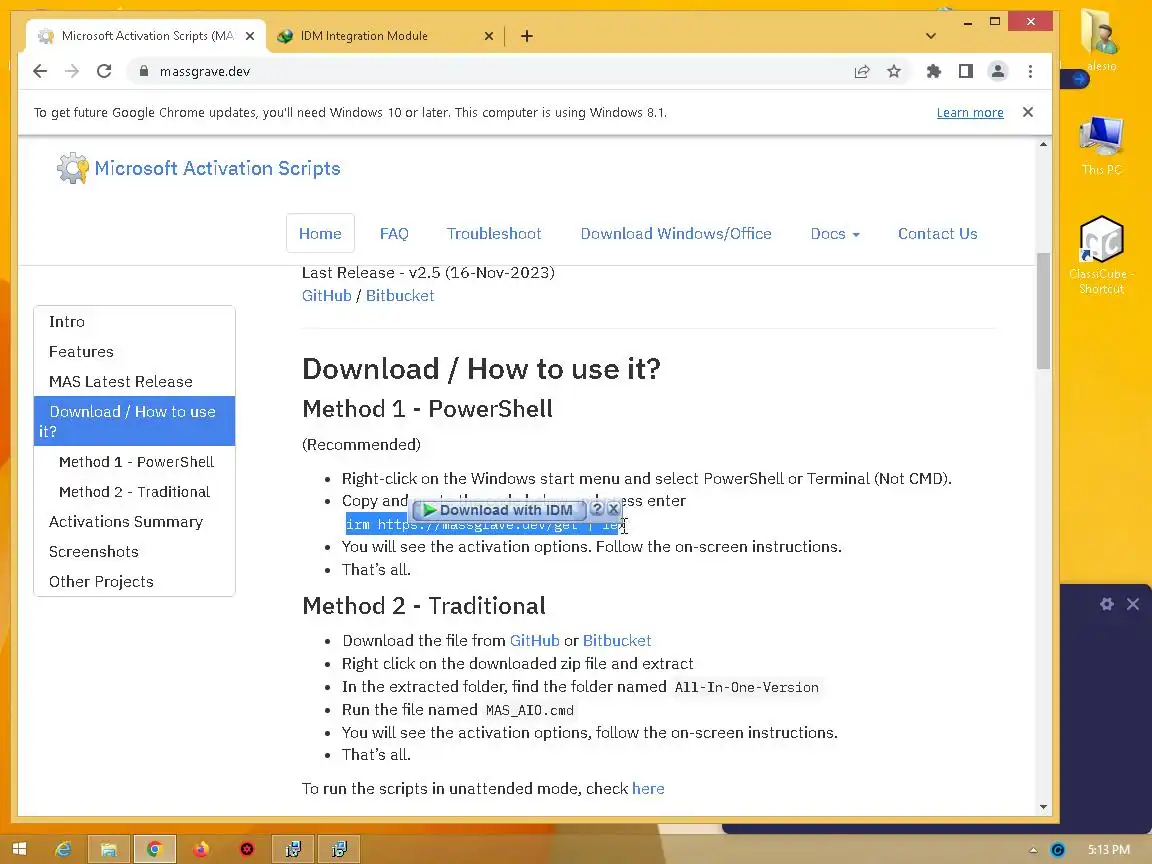Select the Microsoft Activation Scripts tab
1152x864 pixels.
pyautogui.click(x=147, y=36)
